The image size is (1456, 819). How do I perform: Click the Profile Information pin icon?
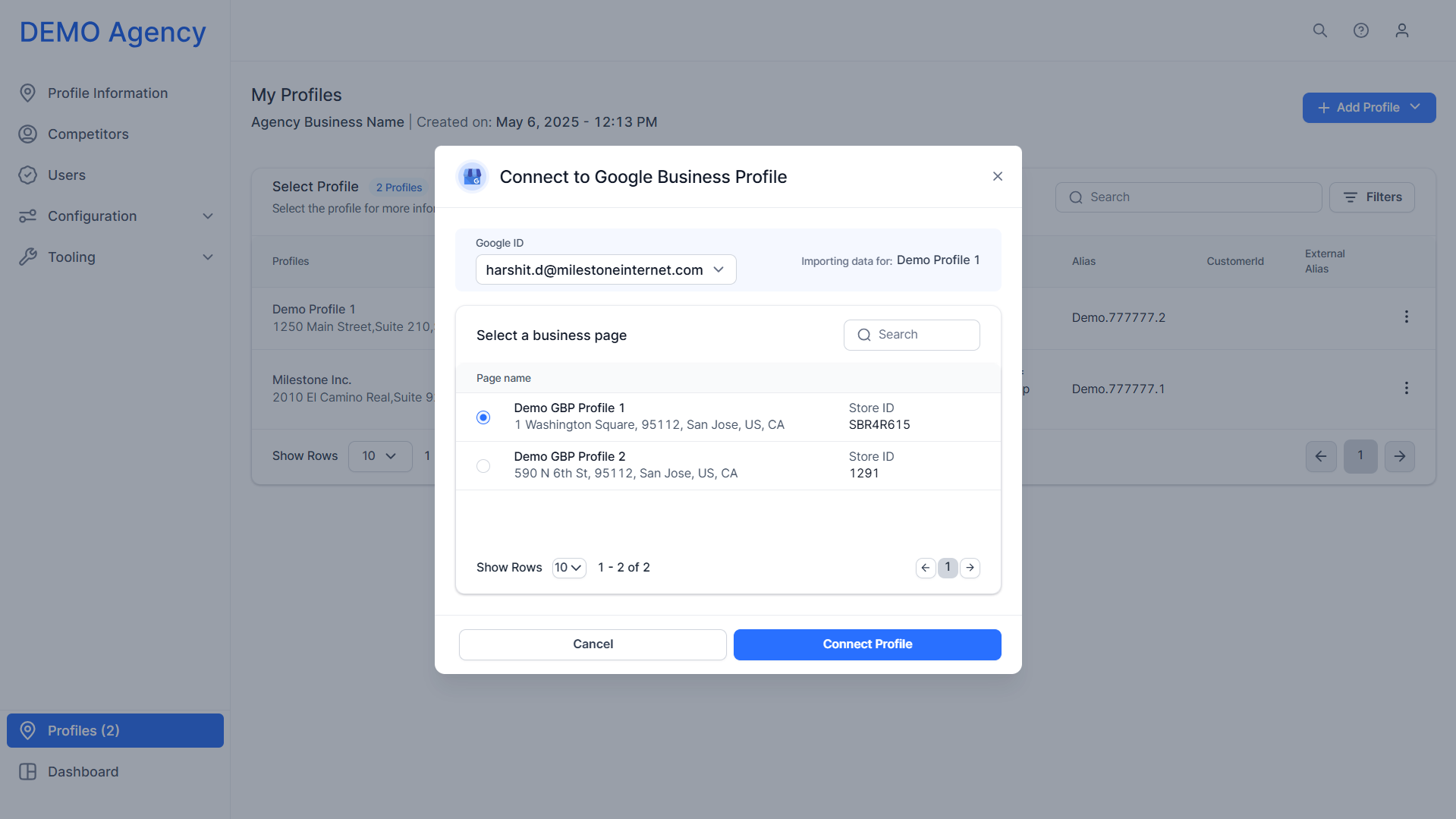[x=27, y=93]
